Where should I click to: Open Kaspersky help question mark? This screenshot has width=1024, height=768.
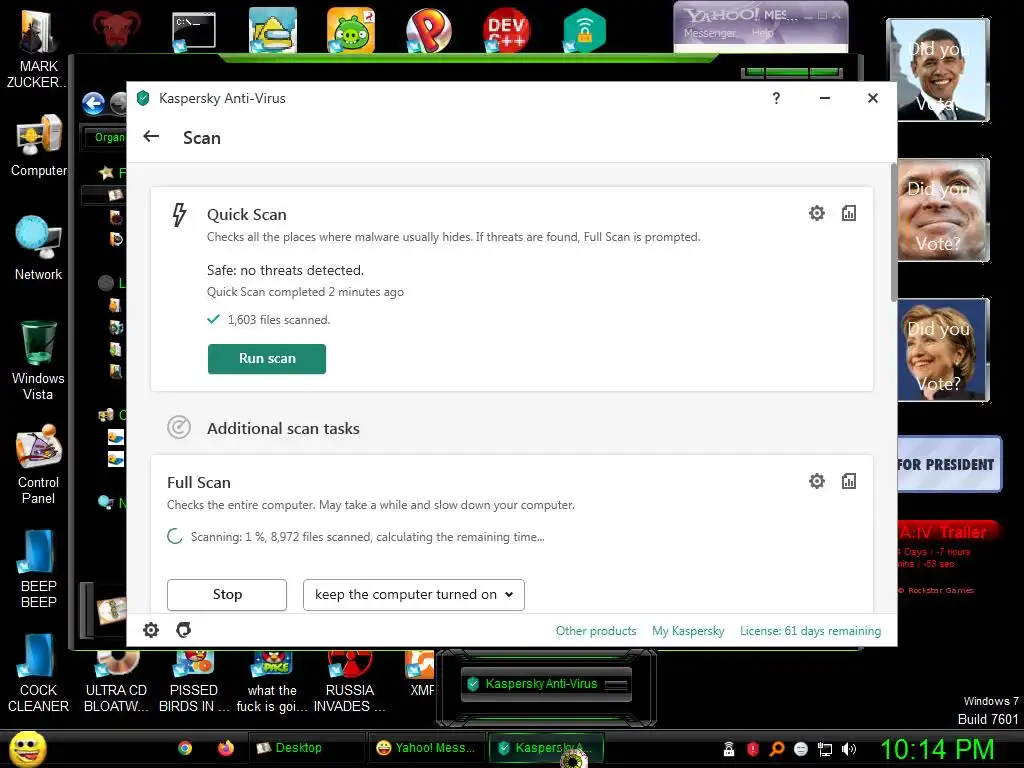(776, 98)
